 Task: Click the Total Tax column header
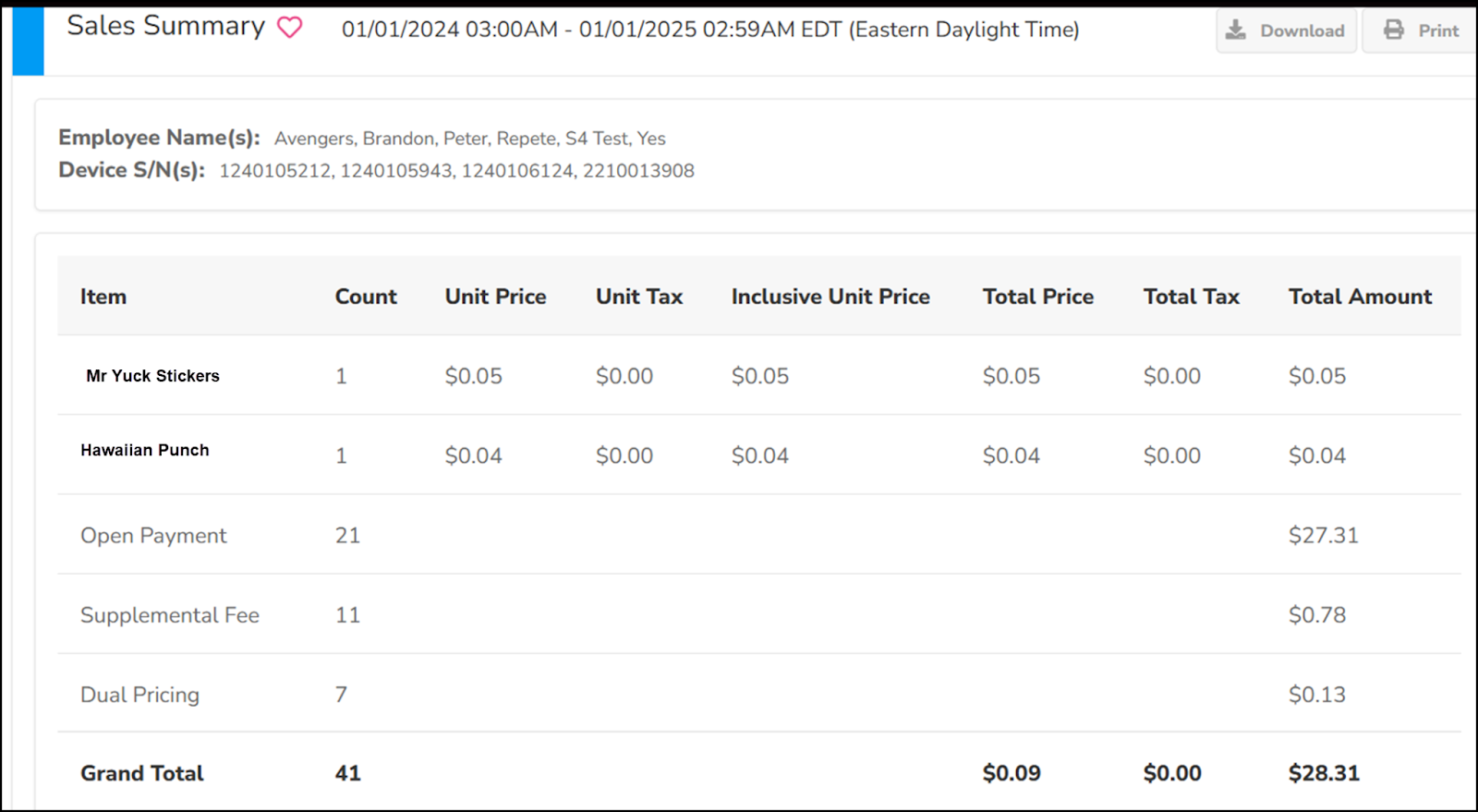(1191, 297)
